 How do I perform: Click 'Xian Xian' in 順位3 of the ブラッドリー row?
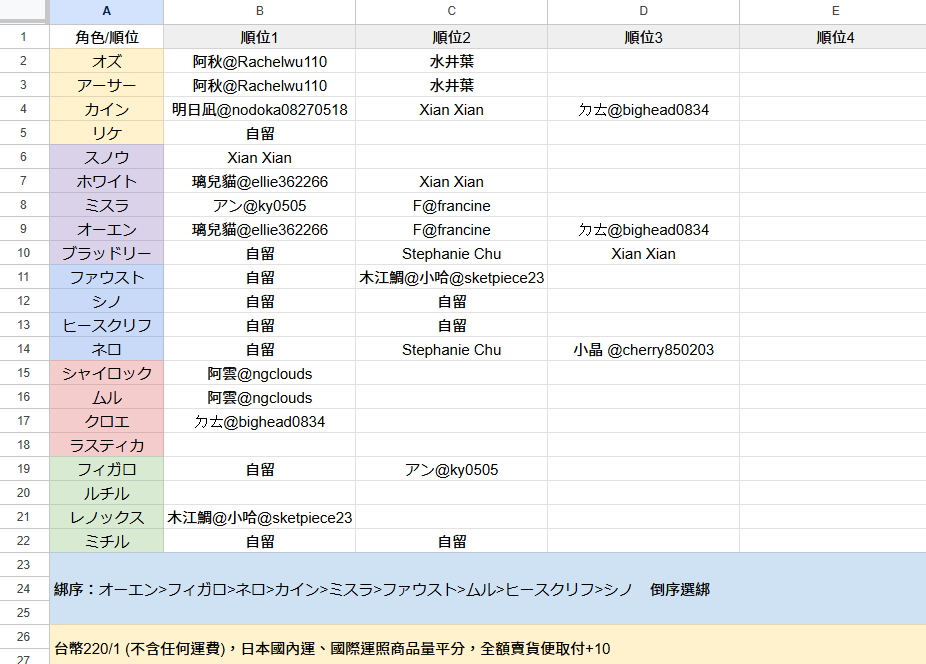pos(643,253)
